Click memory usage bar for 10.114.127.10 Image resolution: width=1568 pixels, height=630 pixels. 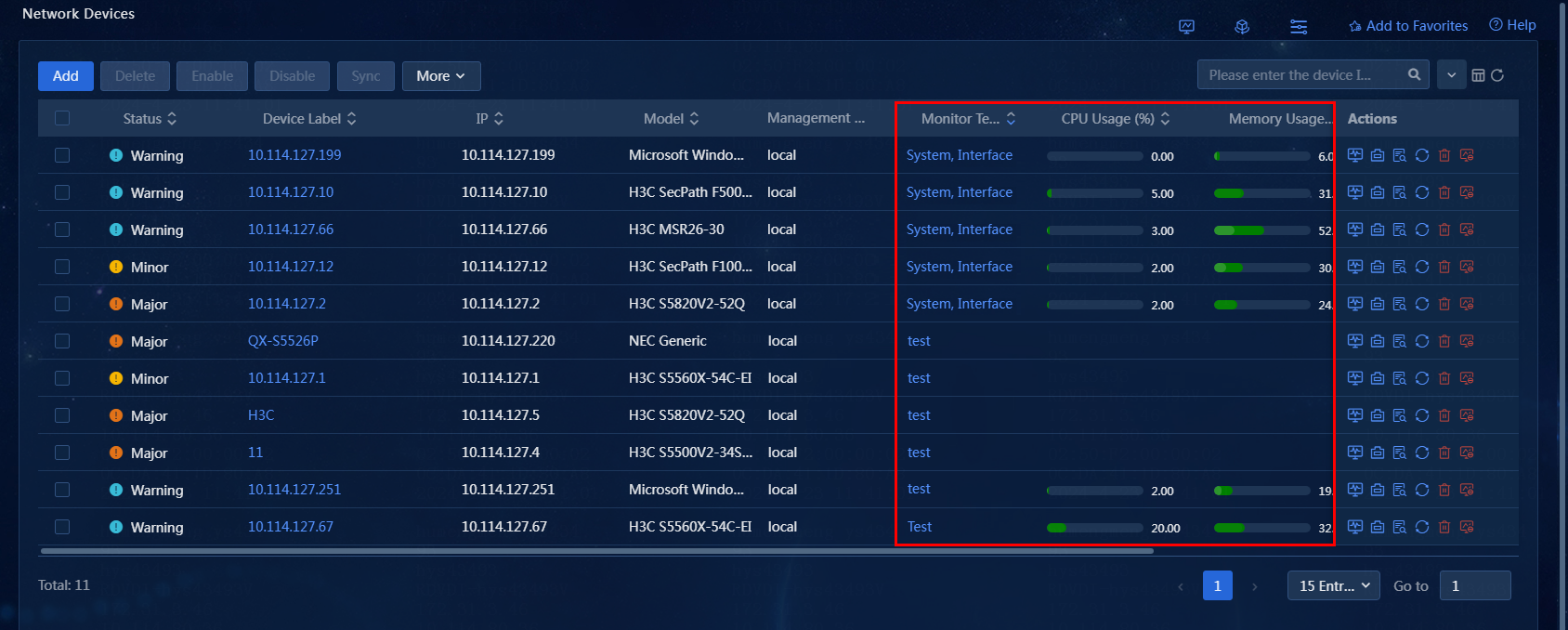click(x=1261, y=193)
